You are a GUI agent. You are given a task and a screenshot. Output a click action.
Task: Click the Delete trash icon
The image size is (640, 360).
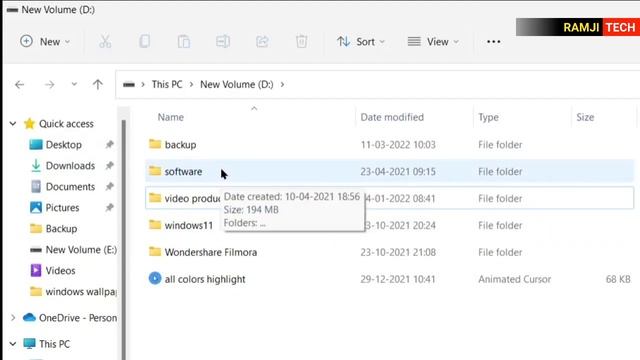(x=301, y=42)
